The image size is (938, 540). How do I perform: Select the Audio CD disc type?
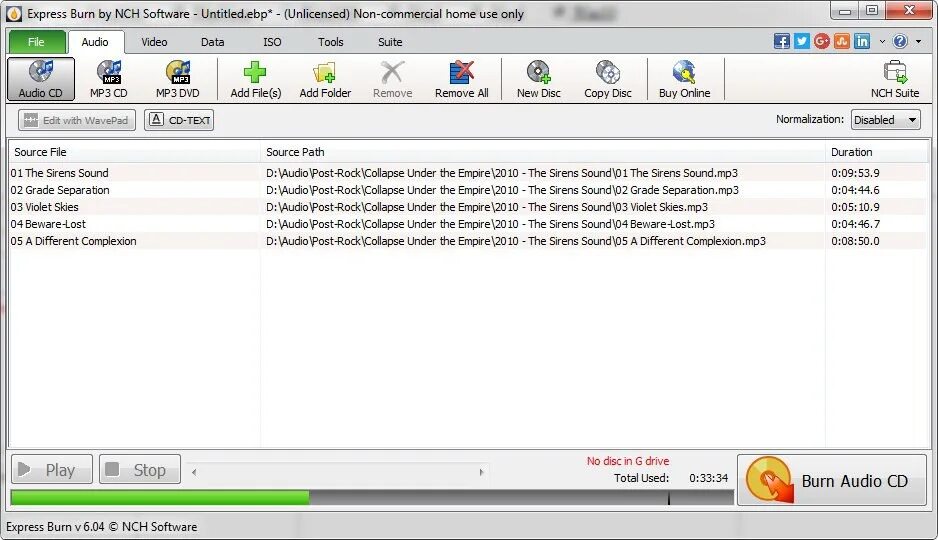41,79
